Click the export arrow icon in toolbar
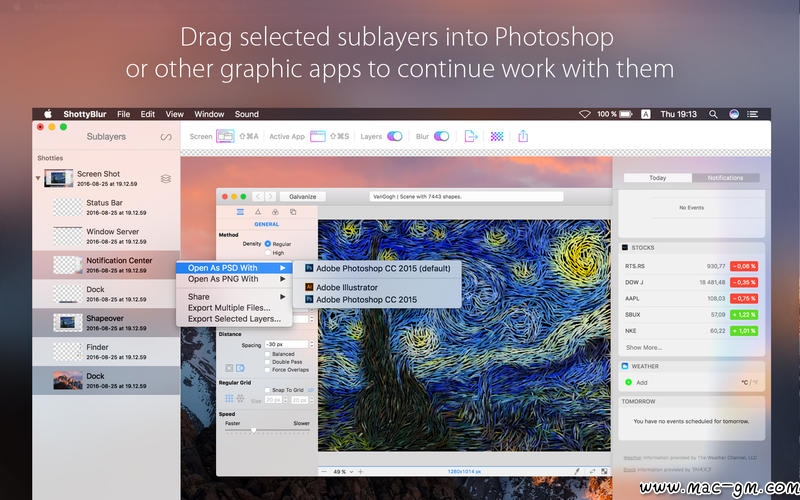This screenshot has width=800, height=500. [470, 136]
